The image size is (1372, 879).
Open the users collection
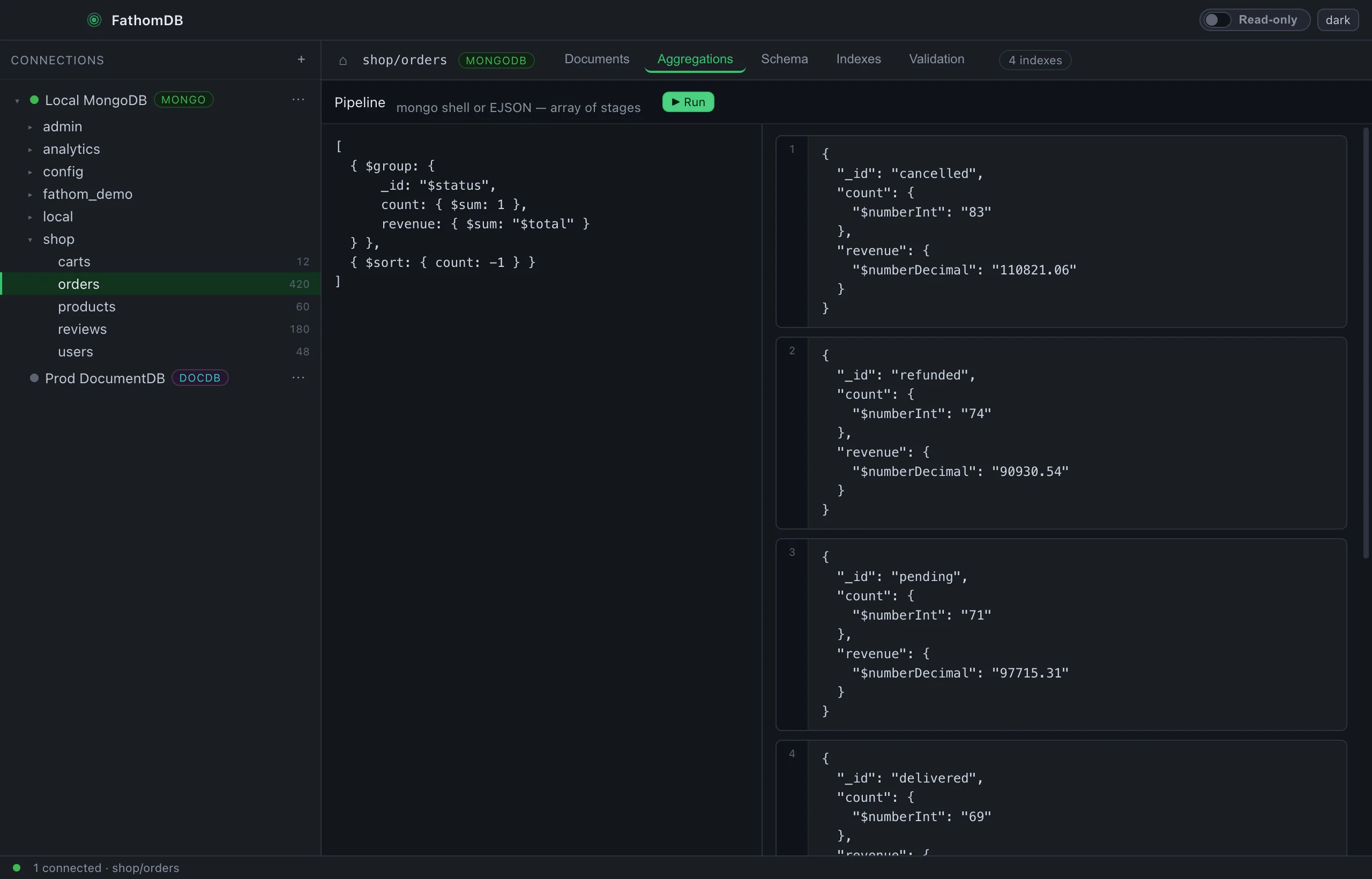coord(160,352)
